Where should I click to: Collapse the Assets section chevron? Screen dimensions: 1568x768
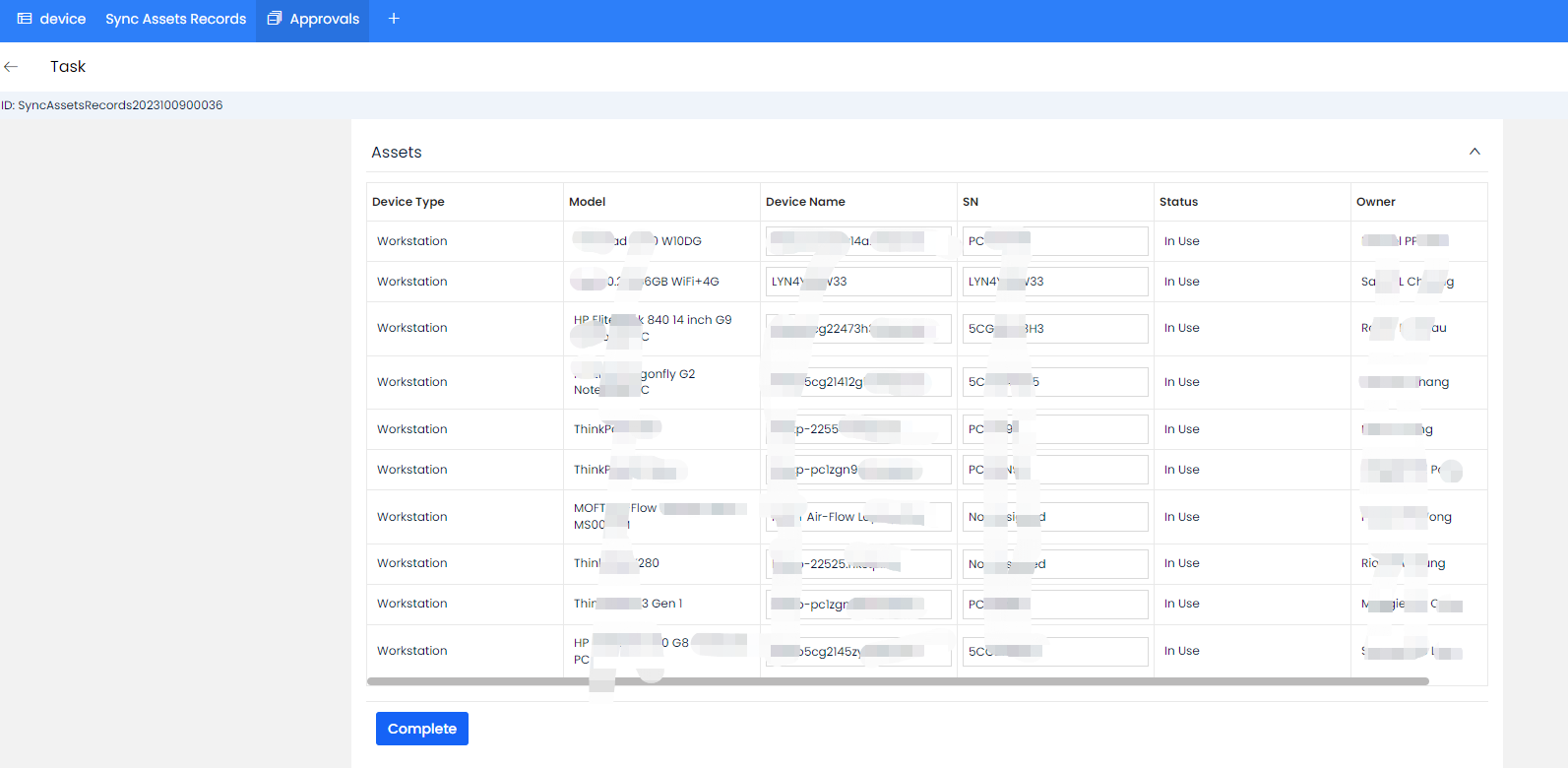(1474, 152)
